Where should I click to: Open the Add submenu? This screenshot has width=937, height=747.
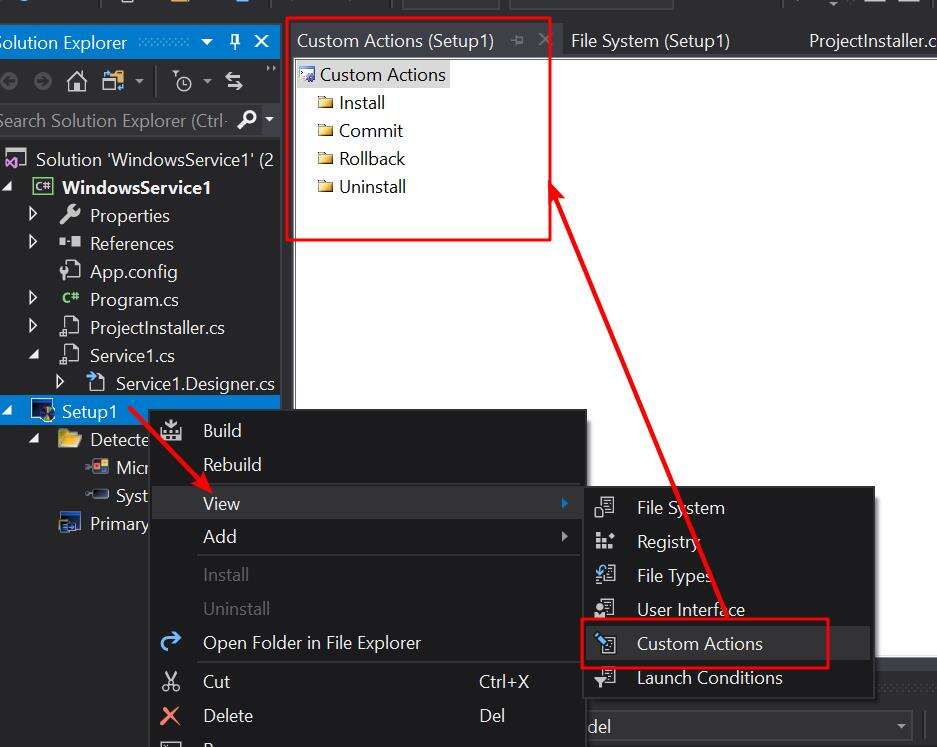pos(368,536)
